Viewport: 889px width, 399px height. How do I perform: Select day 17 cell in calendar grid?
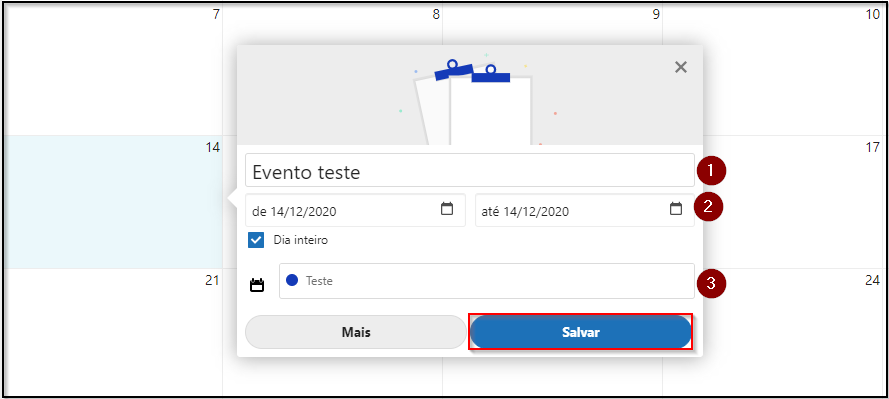point(794,202)
